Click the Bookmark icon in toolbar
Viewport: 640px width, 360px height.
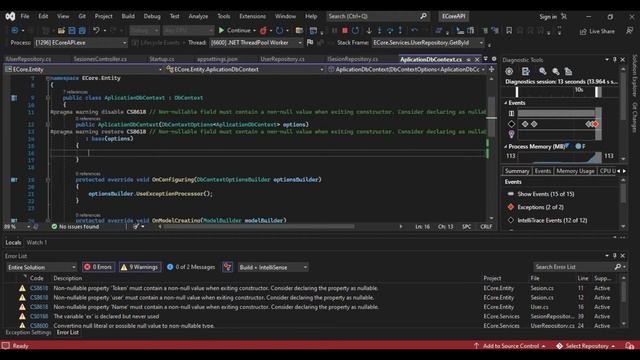(x=509, y=31)
